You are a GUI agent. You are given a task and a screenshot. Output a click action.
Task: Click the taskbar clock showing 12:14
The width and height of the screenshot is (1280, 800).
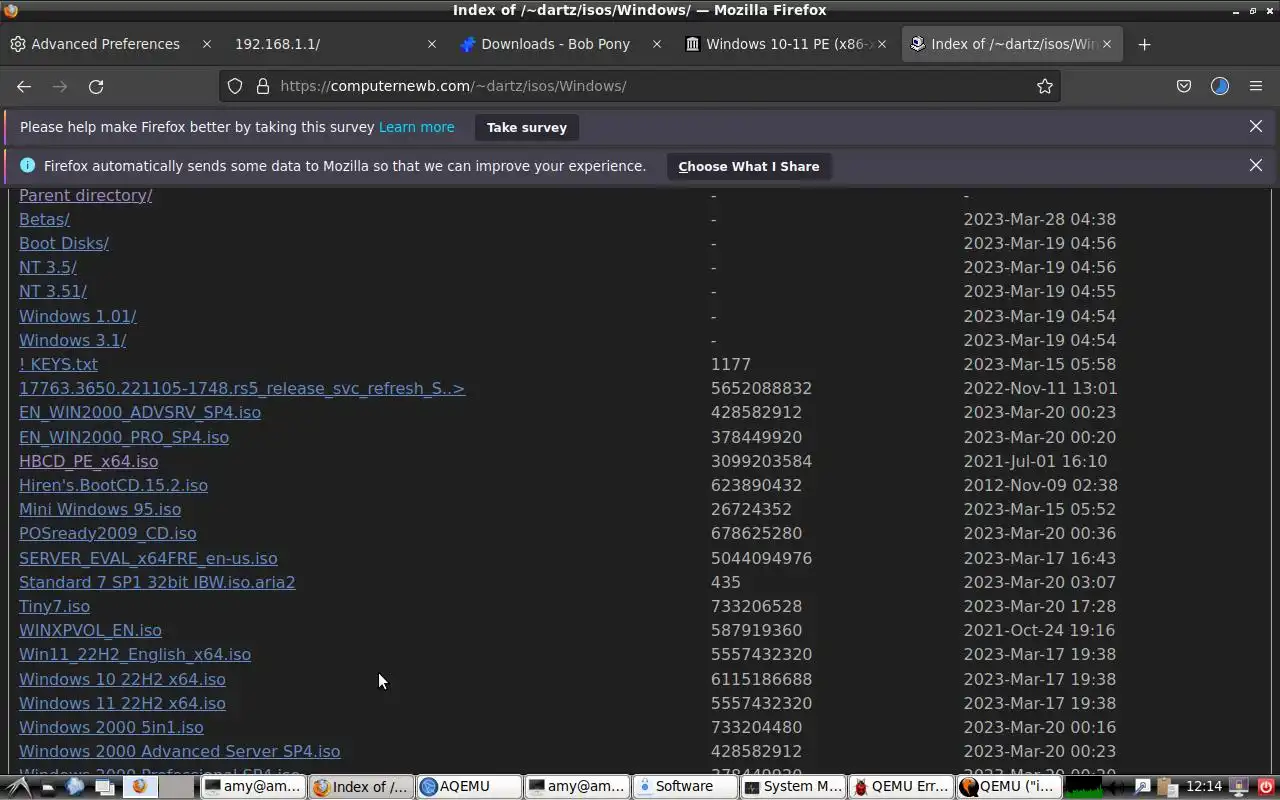tap(1204, 786)
